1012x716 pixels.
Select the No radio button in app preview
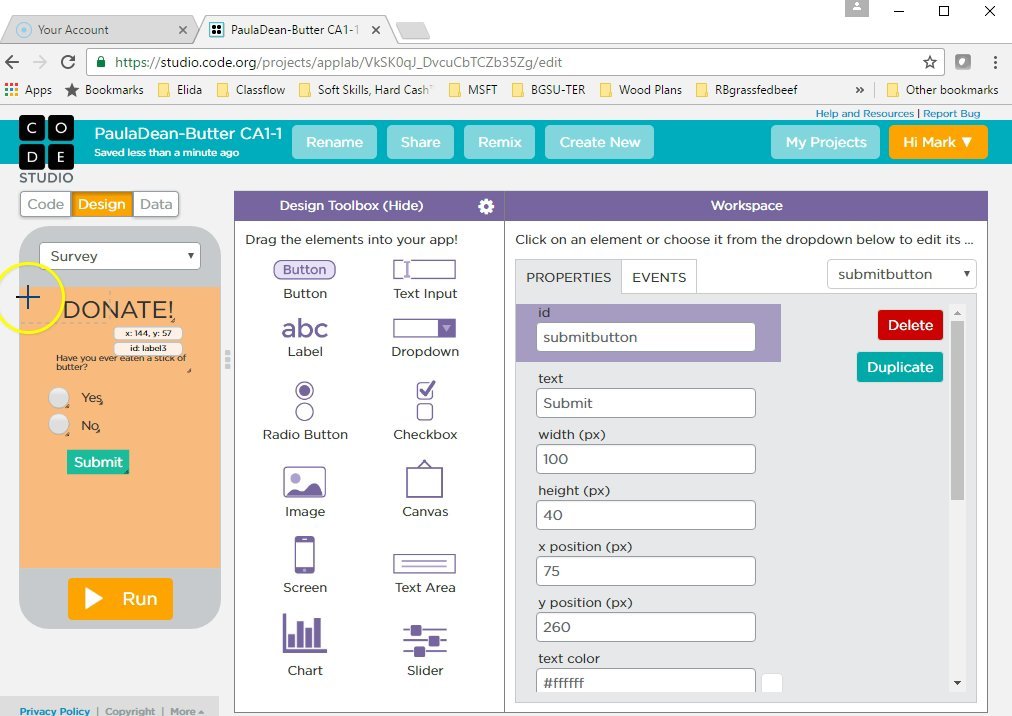[x=59, y=426]
